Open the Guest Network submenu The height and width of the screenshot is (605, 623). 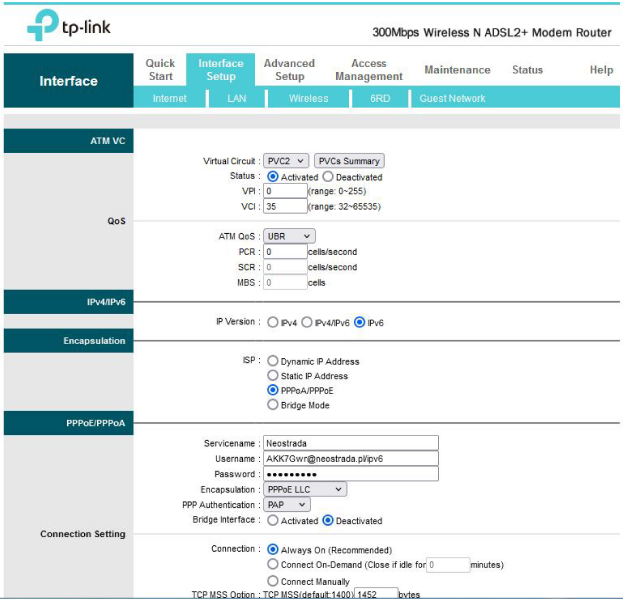pos(452,99)
